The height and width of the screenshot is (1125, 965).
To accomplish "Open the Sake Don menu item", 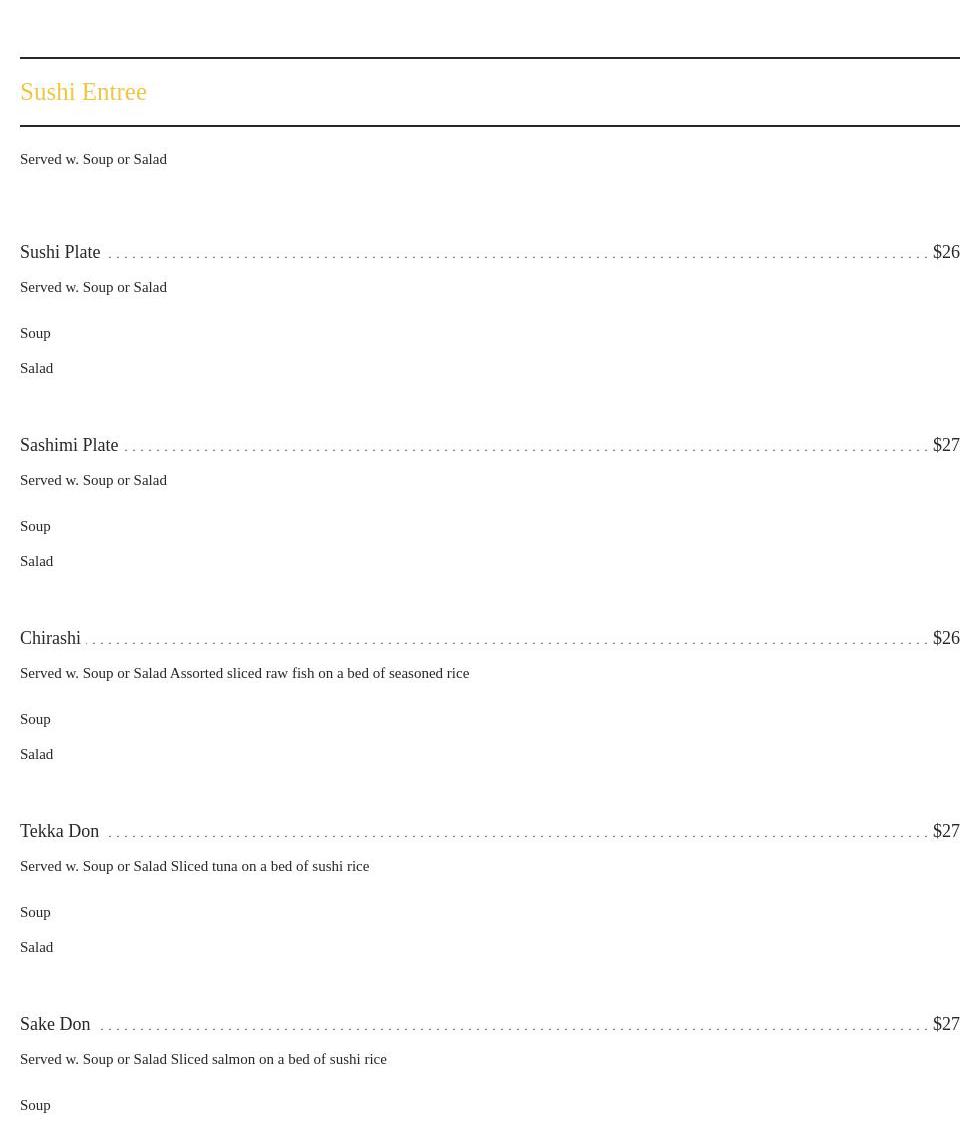I will (55, 1024).
